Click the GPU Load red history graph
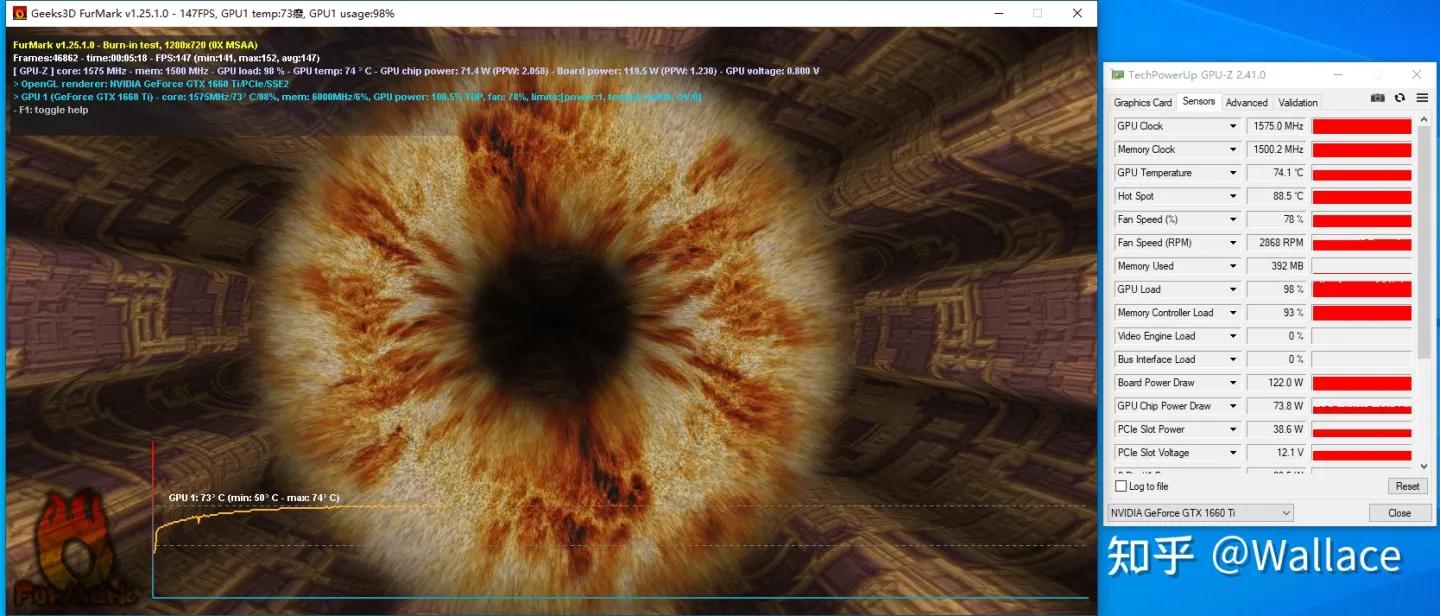Viewport: 1440px width, 616px height. pyautogui.click(x=1361, y=289)
